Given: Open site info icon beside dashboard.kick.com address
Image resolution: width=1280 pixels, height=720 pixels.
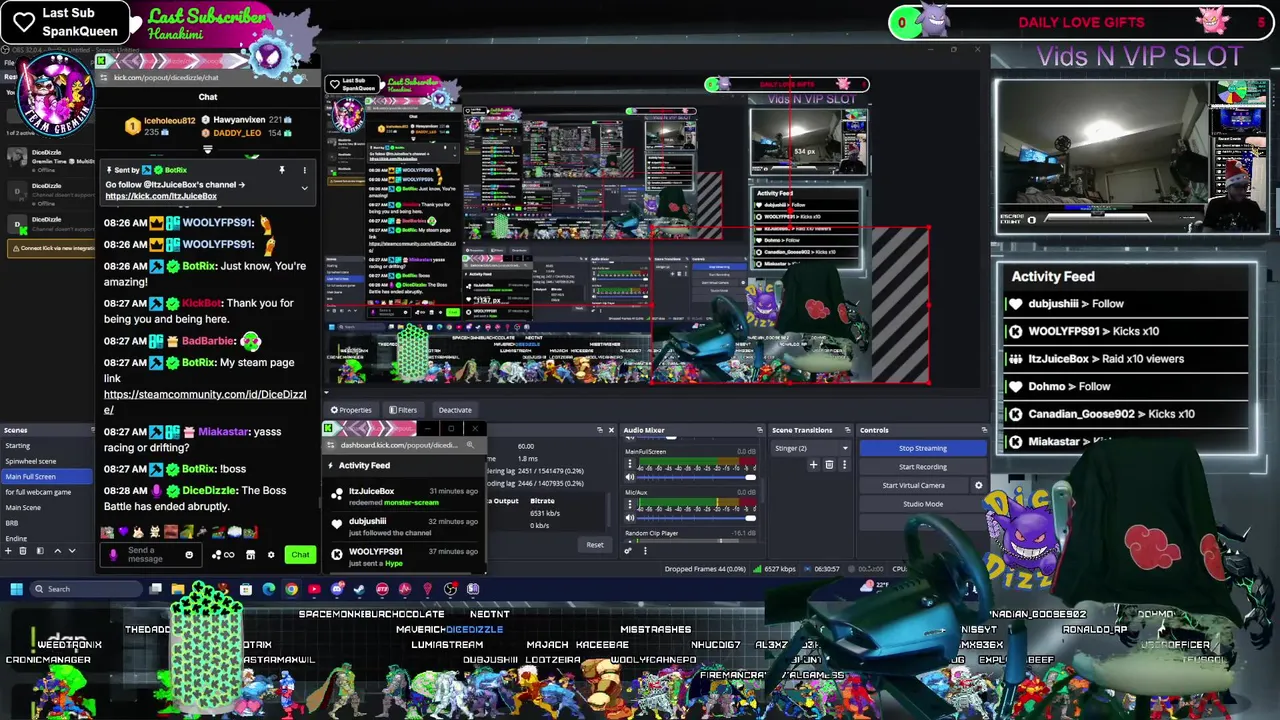Looking at the screenshot, I should pos(331,445).
